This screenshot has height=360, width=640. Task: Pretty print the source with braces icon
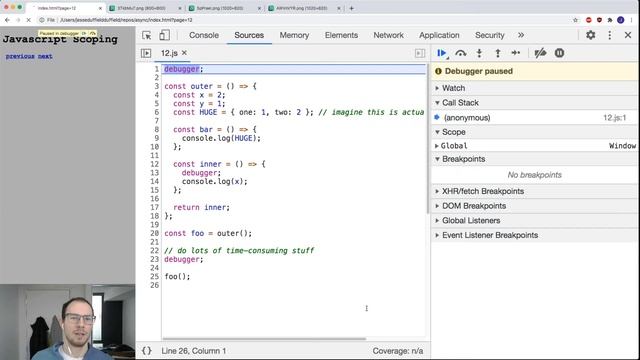tap(147, 351)
